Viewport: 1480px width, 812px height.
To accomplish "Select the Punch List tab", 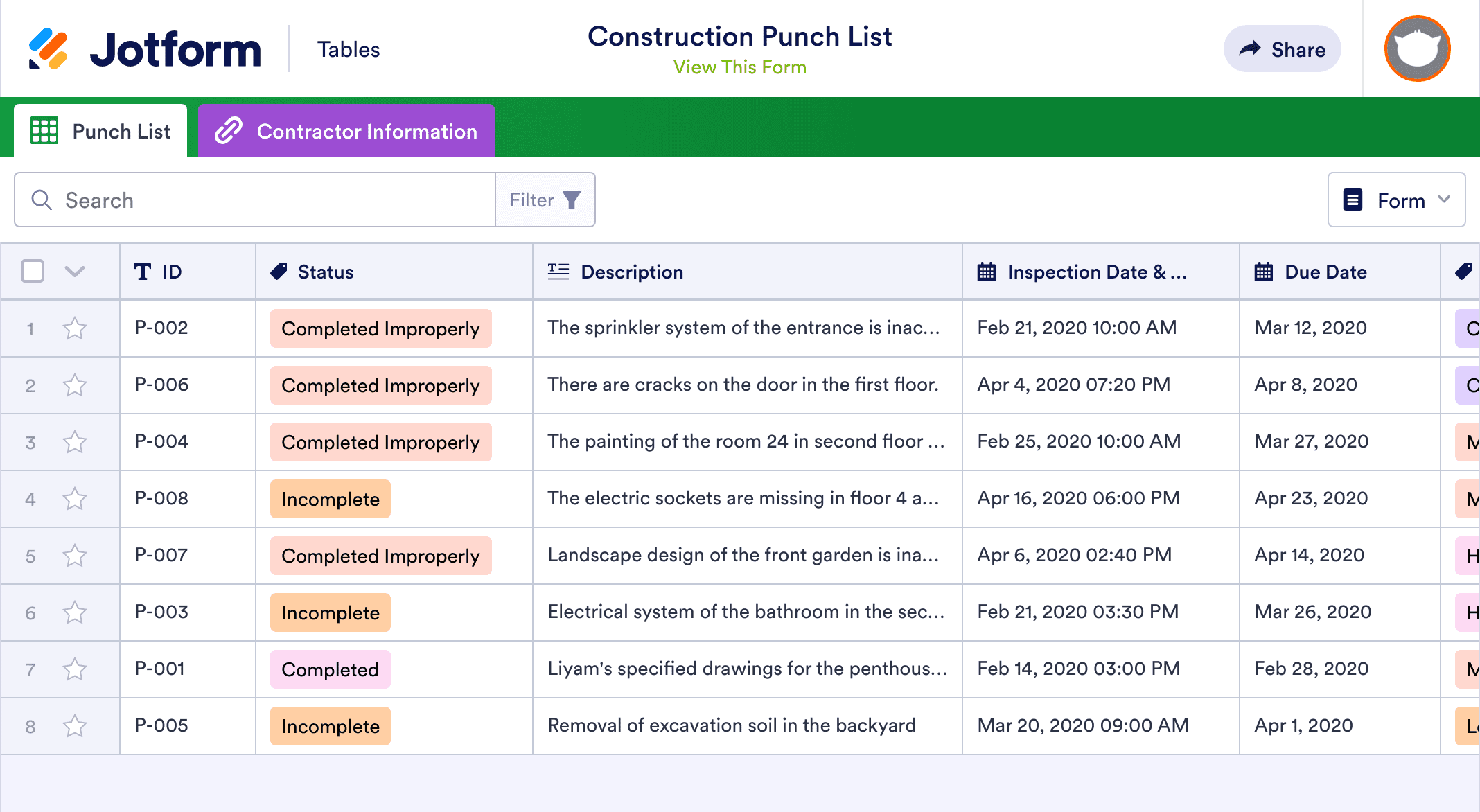I will (100, 130).
